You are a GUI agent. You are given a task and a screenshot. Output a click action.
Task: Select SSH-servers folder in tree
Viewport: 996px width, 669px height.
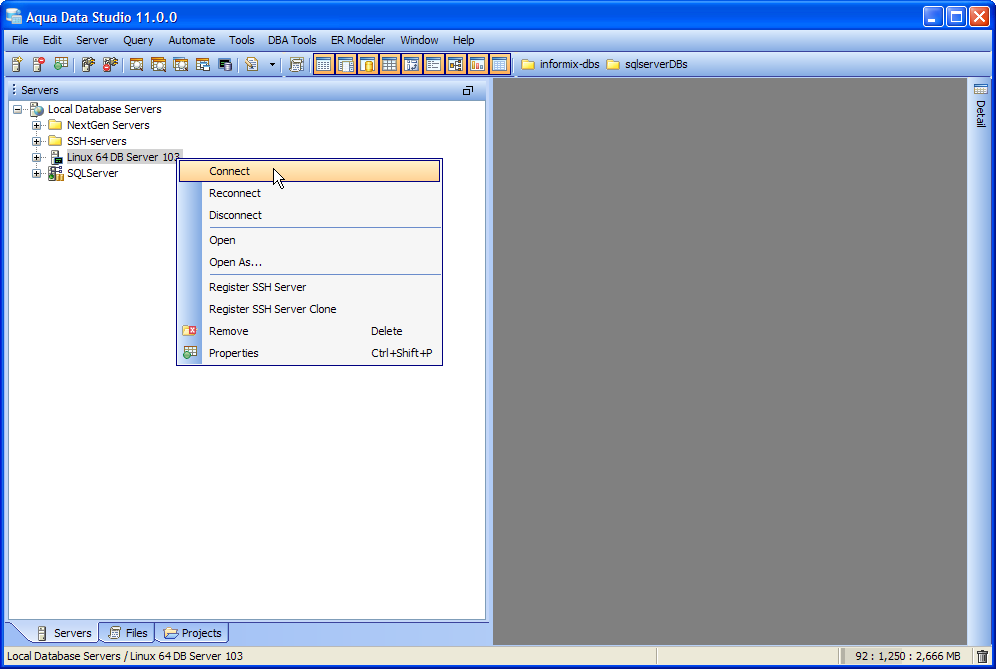97,141
